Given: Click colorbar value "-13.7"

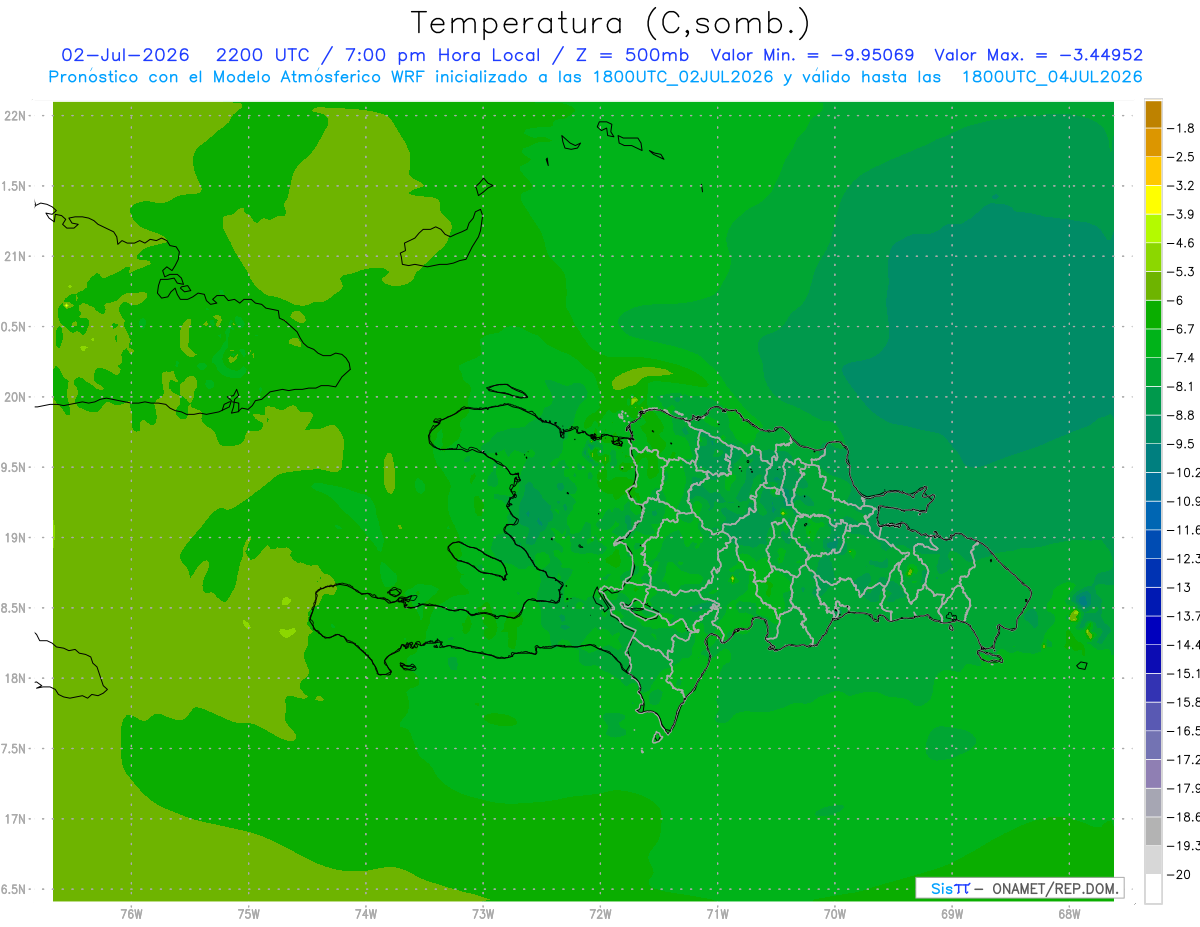Looking at the screenshot, I should (1182, 616).
